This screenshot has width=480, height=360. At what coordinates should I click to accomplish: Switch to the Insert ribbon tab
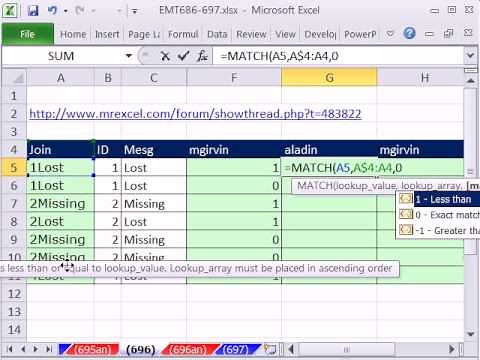[x=107, y=34]
